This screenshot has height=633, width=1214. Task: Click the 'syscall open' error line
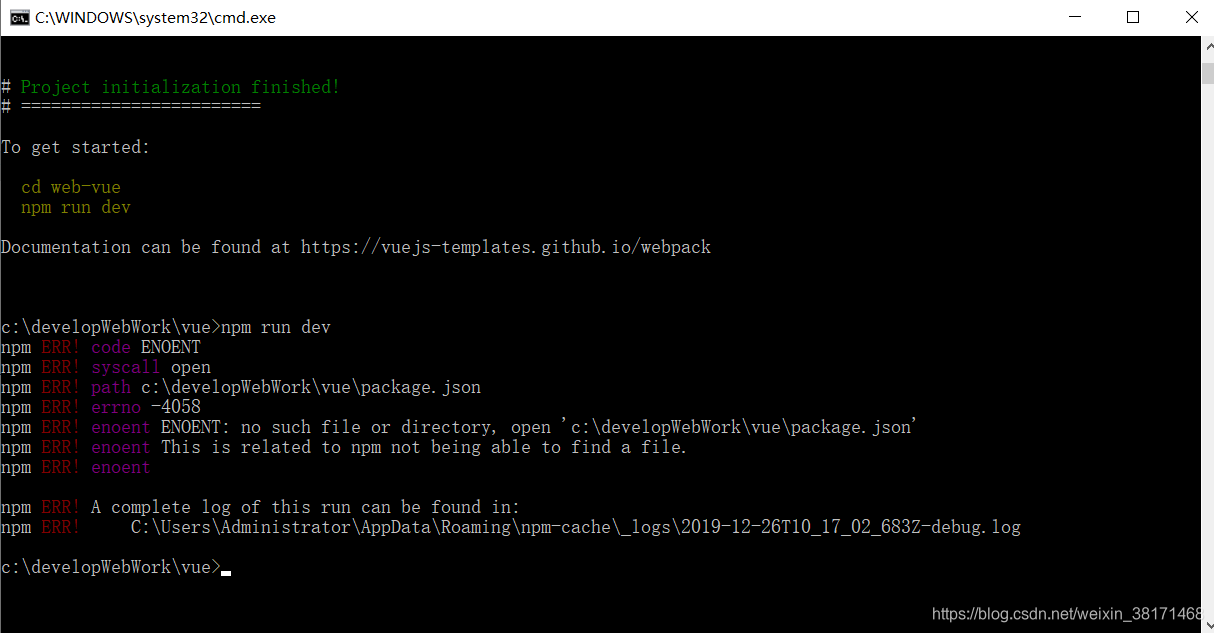click(x=151, y=367)
